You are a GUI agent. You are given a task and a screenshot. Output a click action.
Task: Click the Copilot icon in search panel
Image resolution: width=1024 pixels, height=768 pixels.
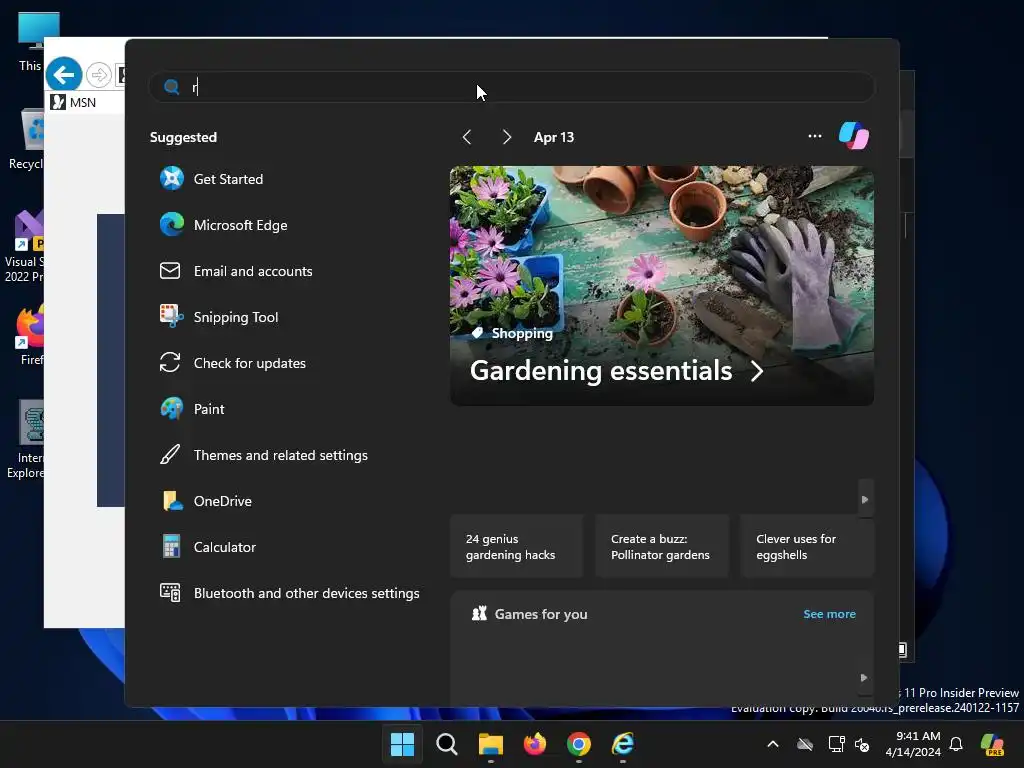[854, 136]
